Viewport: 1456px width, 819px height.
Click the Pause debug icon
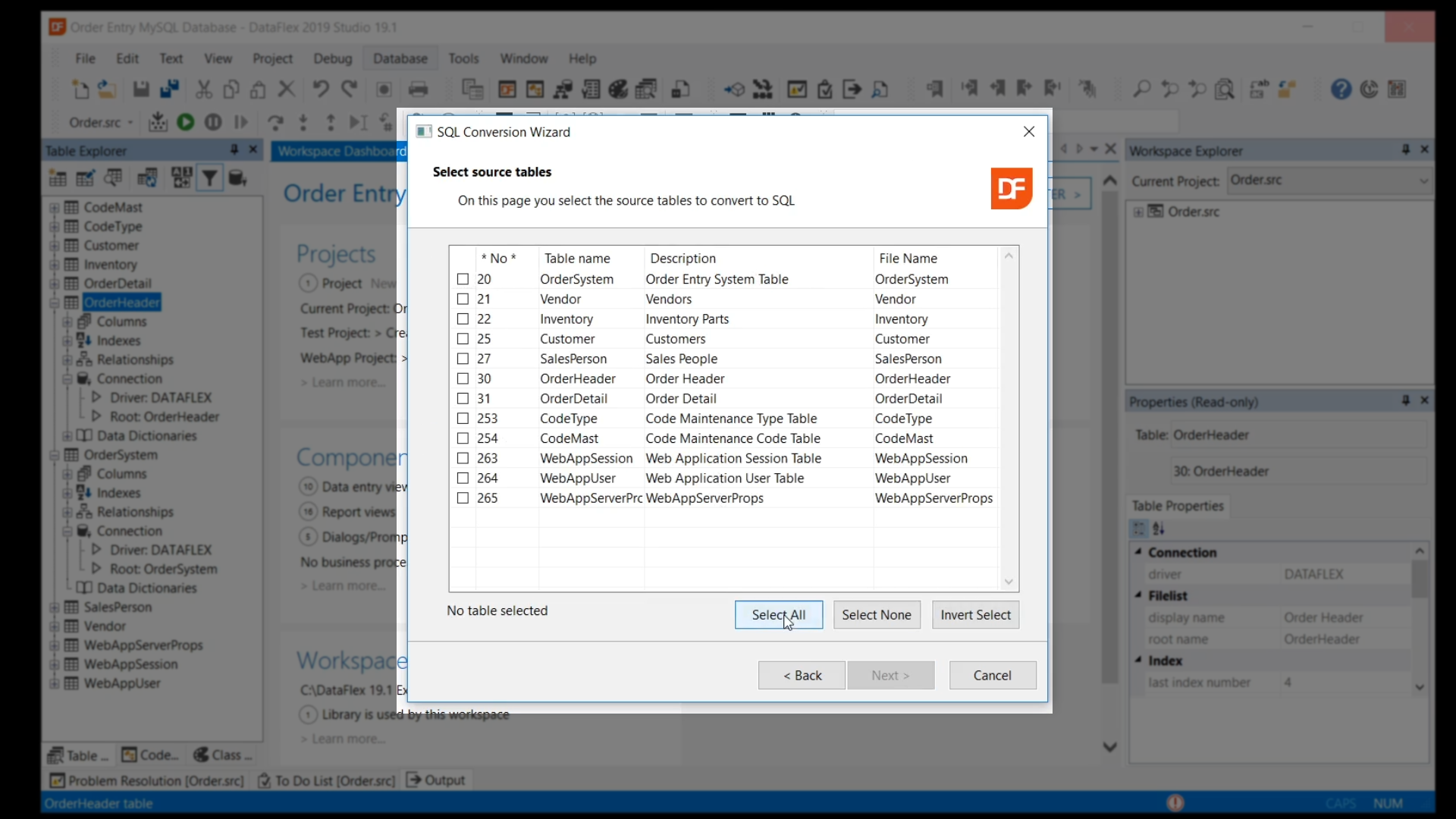coord(213,122)
